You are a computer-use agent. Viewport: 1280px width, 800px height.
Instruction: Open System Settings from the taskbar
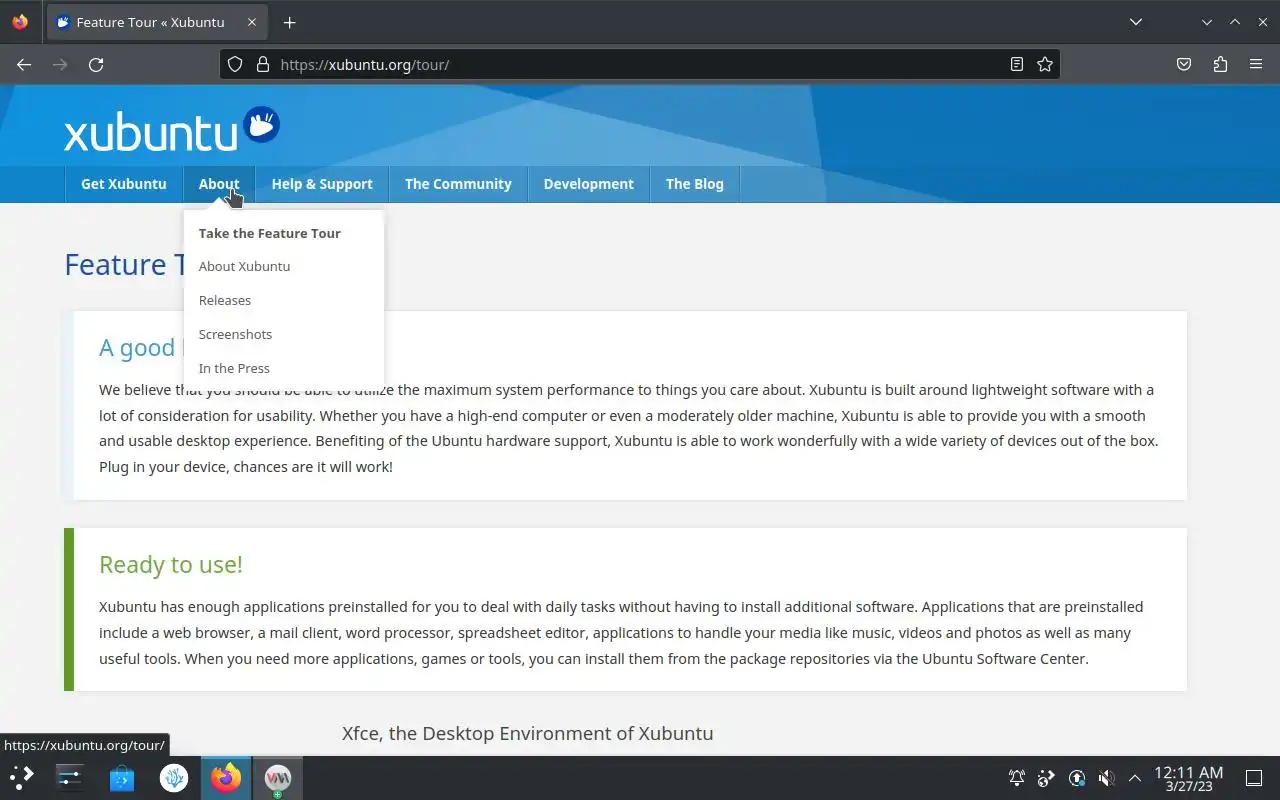click(70, 777)
